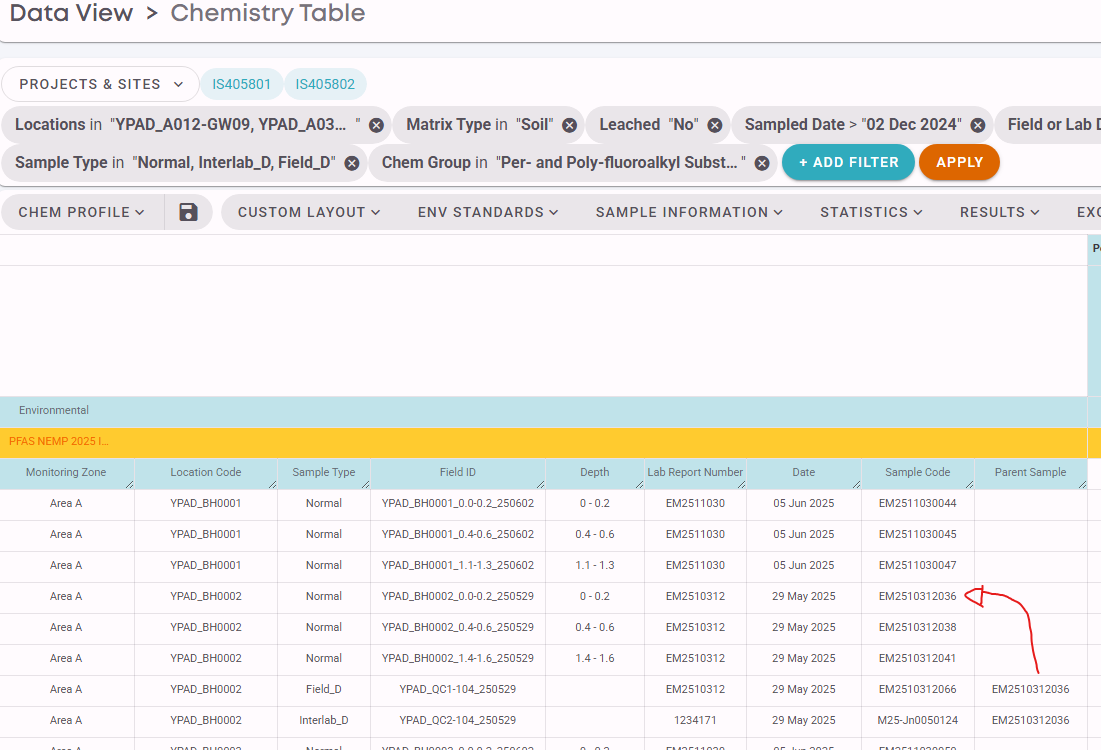Select the IS405801 project chip
1101x750 pixels.
pos(241,85)
